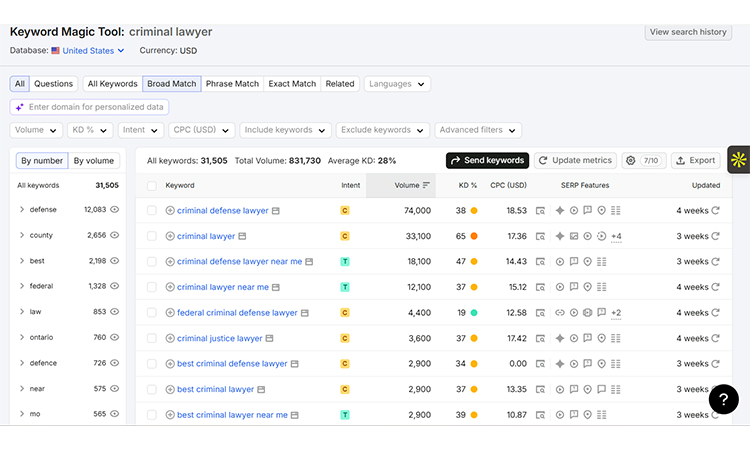The width and height of the screenshot is (750, 450).
Task: Open the Include keywords dropdown
Action: coord(285,130)
